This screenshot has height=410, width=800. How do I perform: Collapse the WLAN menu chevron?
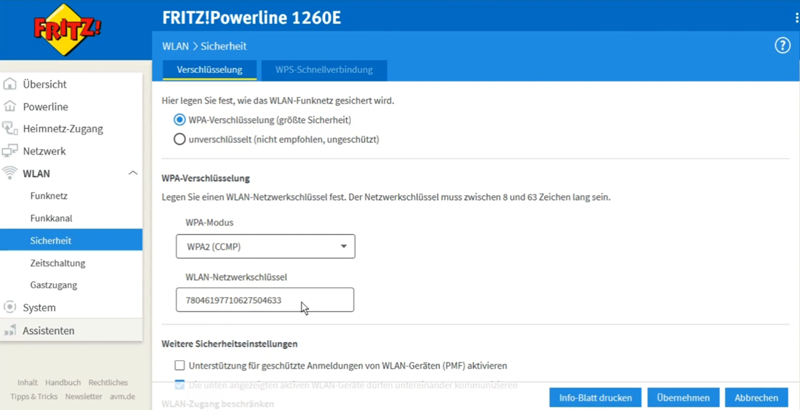[x=133, y=173]
